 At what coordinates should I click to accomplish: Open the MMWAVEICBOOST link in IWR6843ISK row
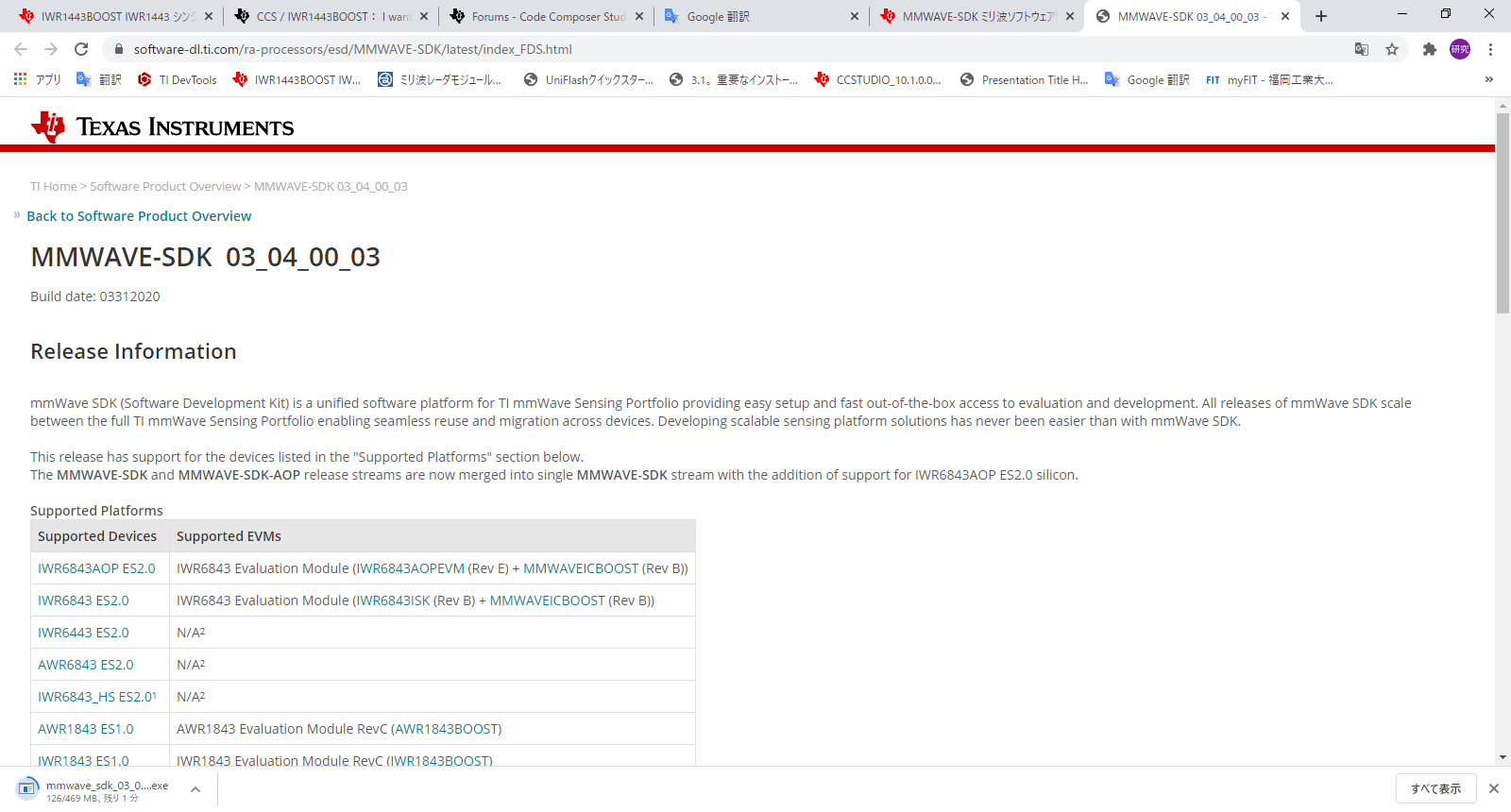click(x=548, y=601)
